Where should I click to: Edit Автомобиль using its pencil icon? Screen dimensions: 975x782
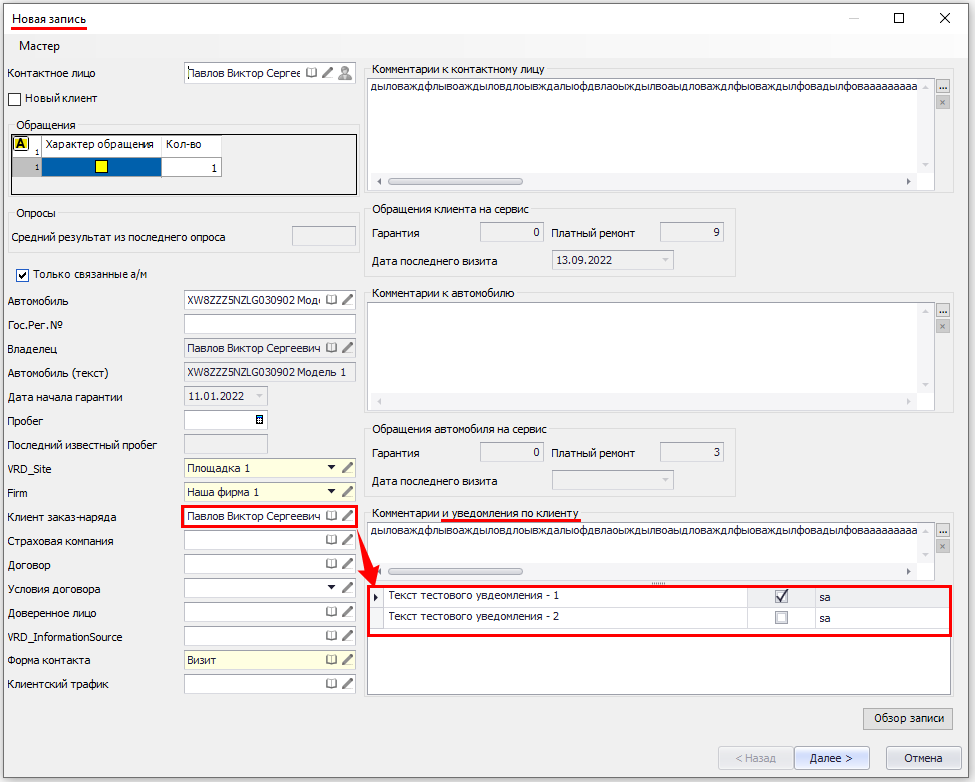pos(347,300)
